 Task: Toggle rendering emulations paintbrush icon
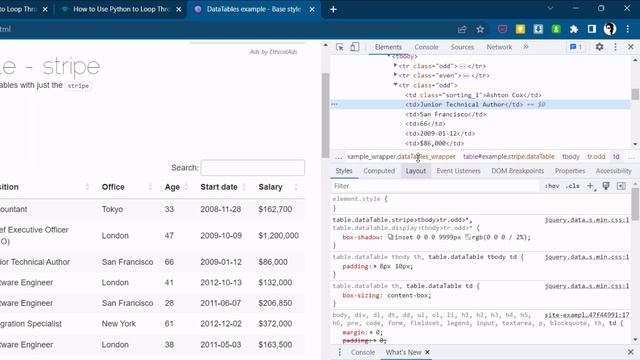(606, 186)
